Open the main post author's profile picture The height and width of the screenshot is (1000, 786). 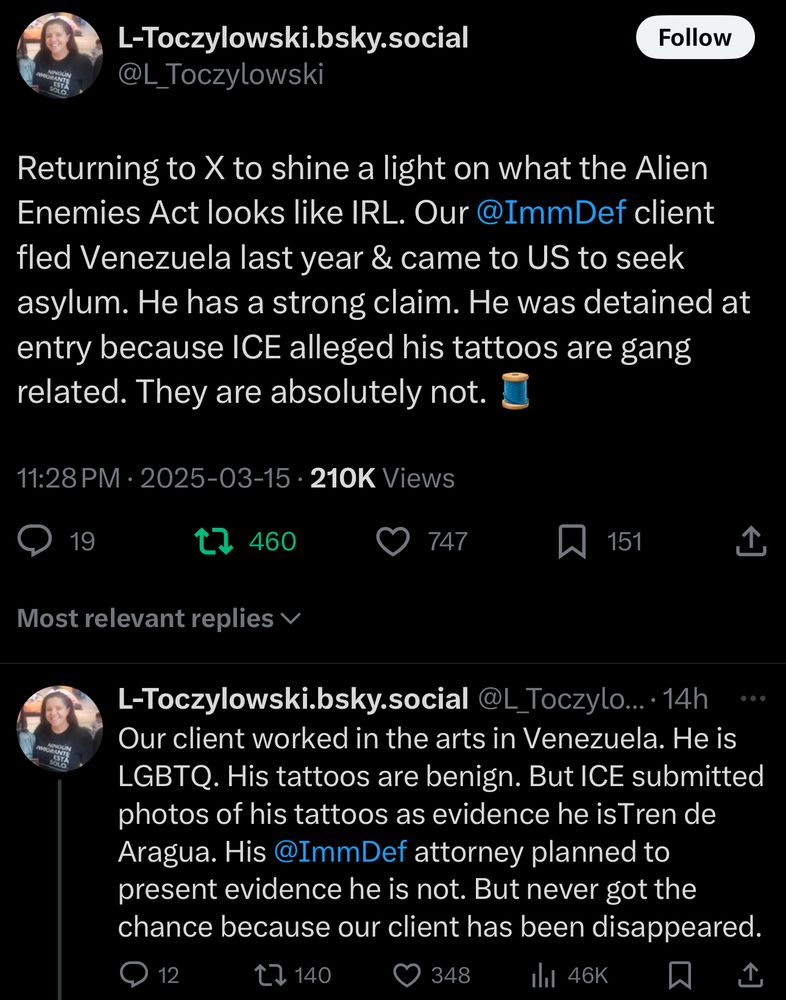click(x=59, y=56)
